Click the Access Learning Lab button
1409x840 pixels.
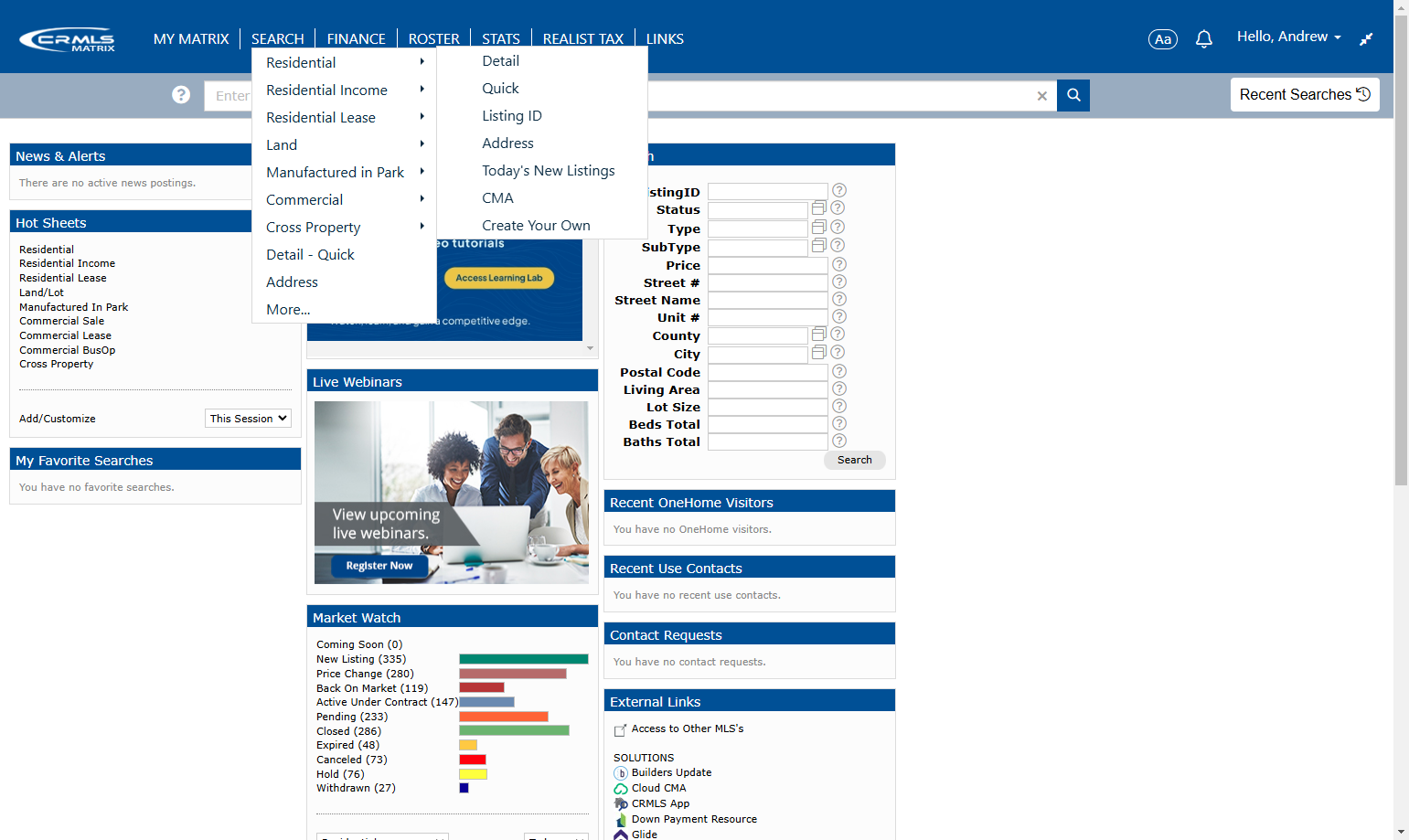coord(499,278)
